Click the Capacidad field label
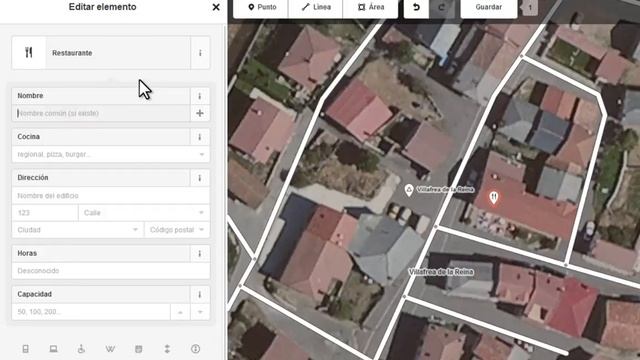The height and width of the screenshot is (360, 640). pos(34,294)
